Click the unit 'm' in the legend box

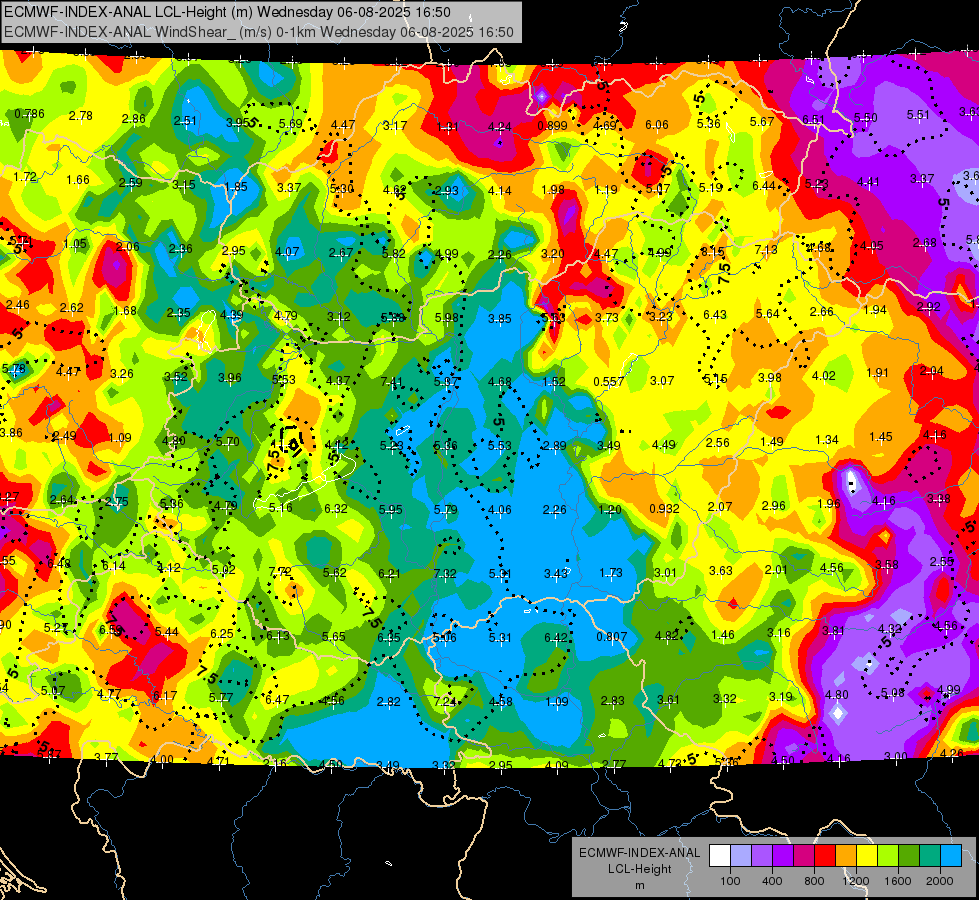pyautogui.click(x=639, y=885)
